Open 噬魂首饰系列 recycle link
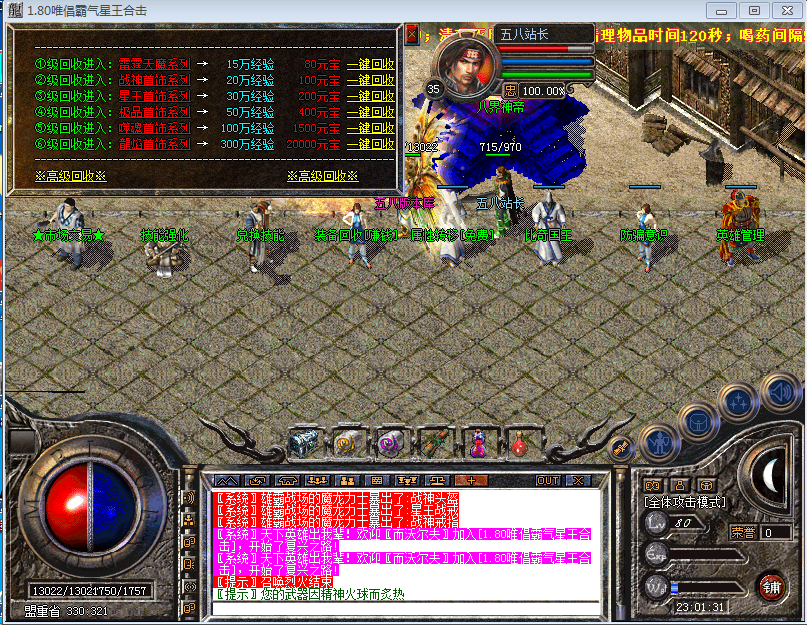This screenshot has height=625, width=807. (154, 128)
